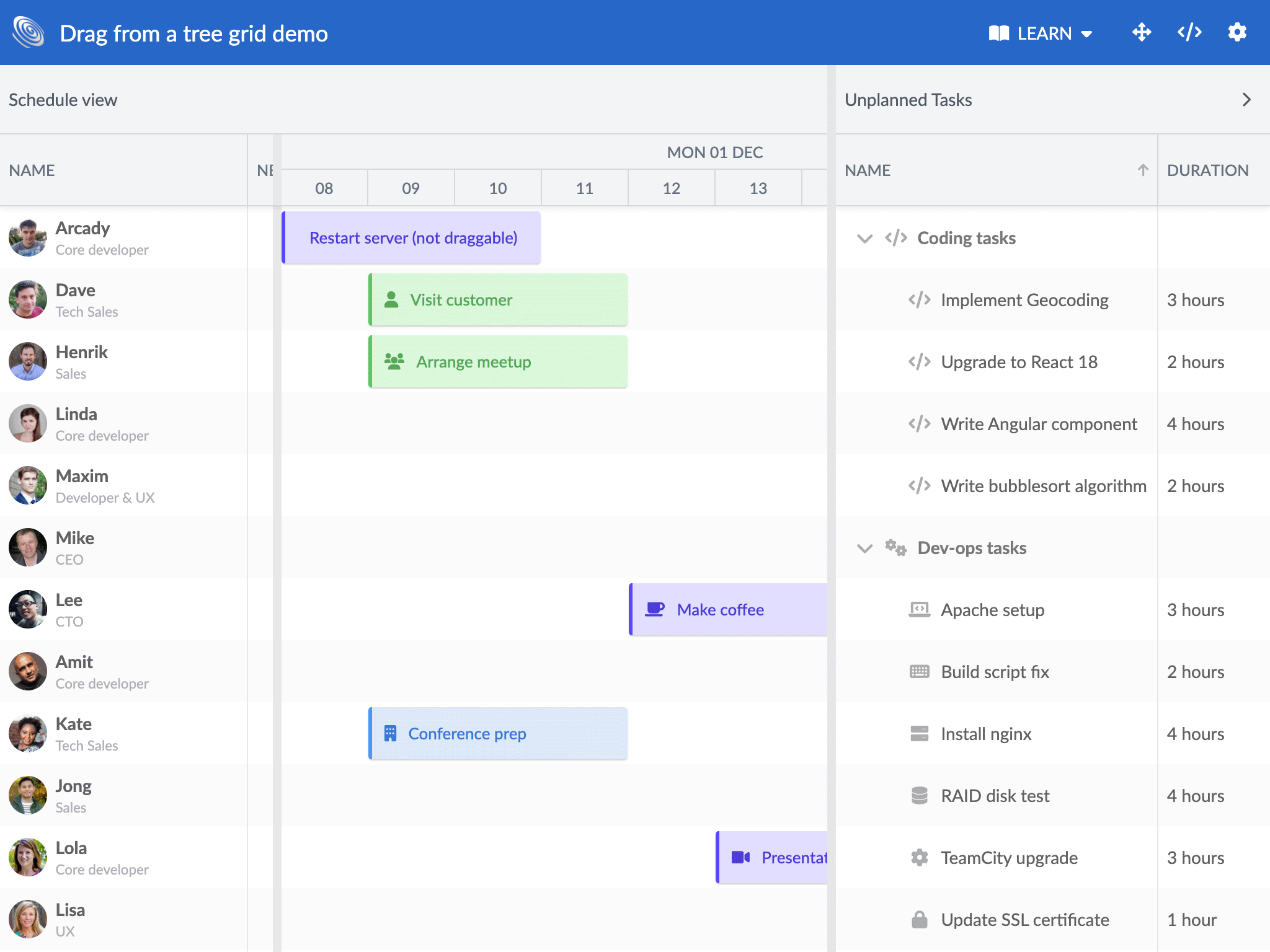This screenshot has height=952, width=1270.
Task: Click the coffee cup icon on Make coffee
Action: [x=654, y=609]
